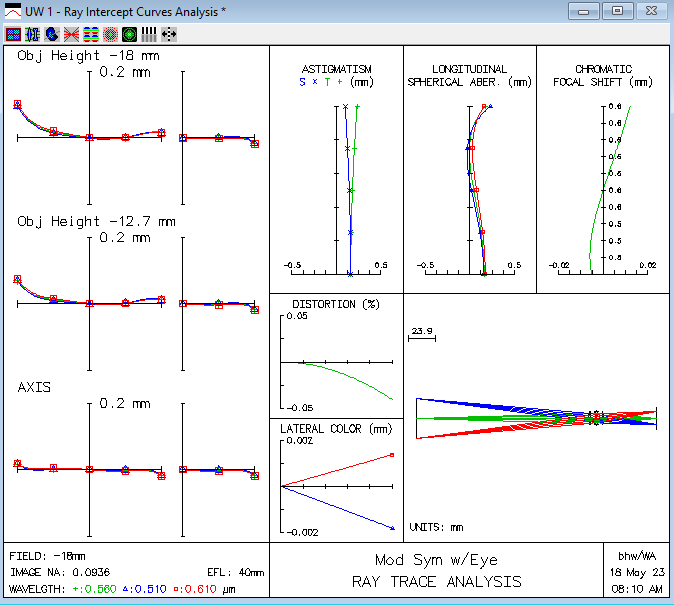Click the LONGITUDINAL SPHERICAL ABER. title
This screenshot has width=674, height=605.
tap(469, 75)
